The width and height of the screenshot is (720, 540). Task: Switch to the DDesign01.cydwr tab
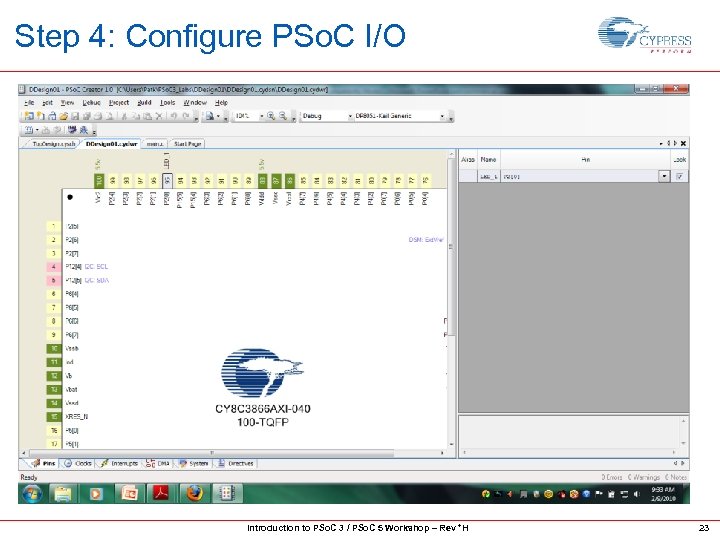[112, 144]
